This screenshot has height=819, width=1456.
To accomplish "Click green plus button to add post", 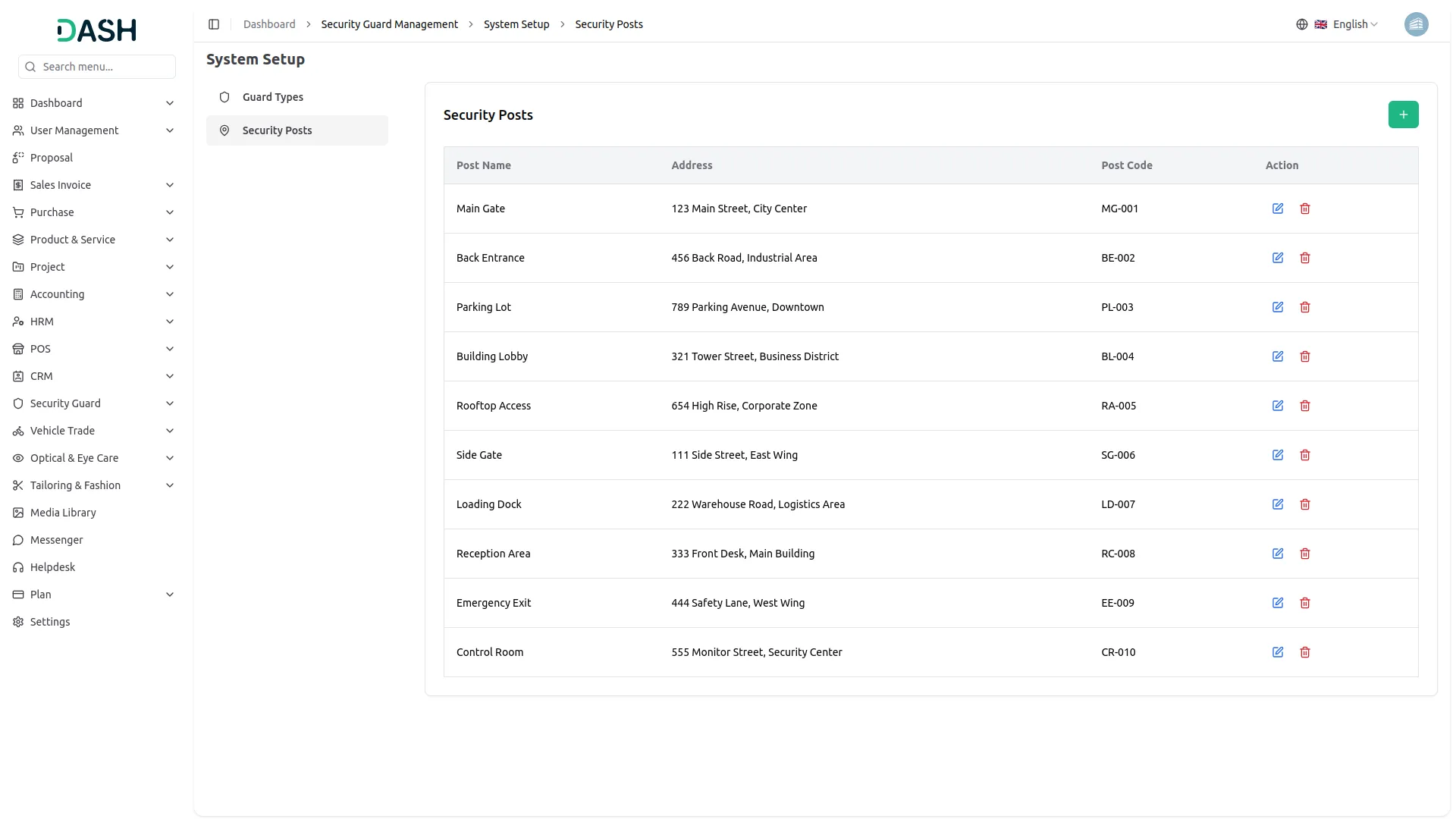I will (x=1403, y=115).
